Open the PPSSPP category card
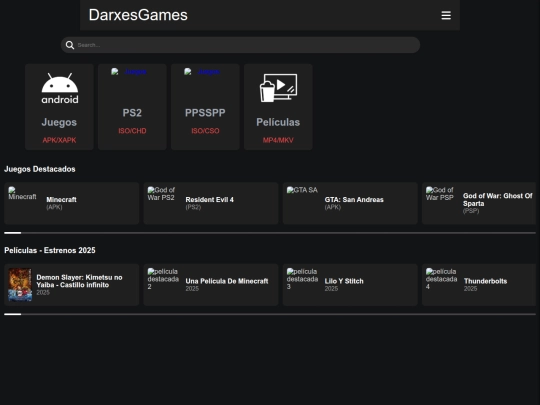The height and width of the screenshot is (405, 540). click(205, 107)
